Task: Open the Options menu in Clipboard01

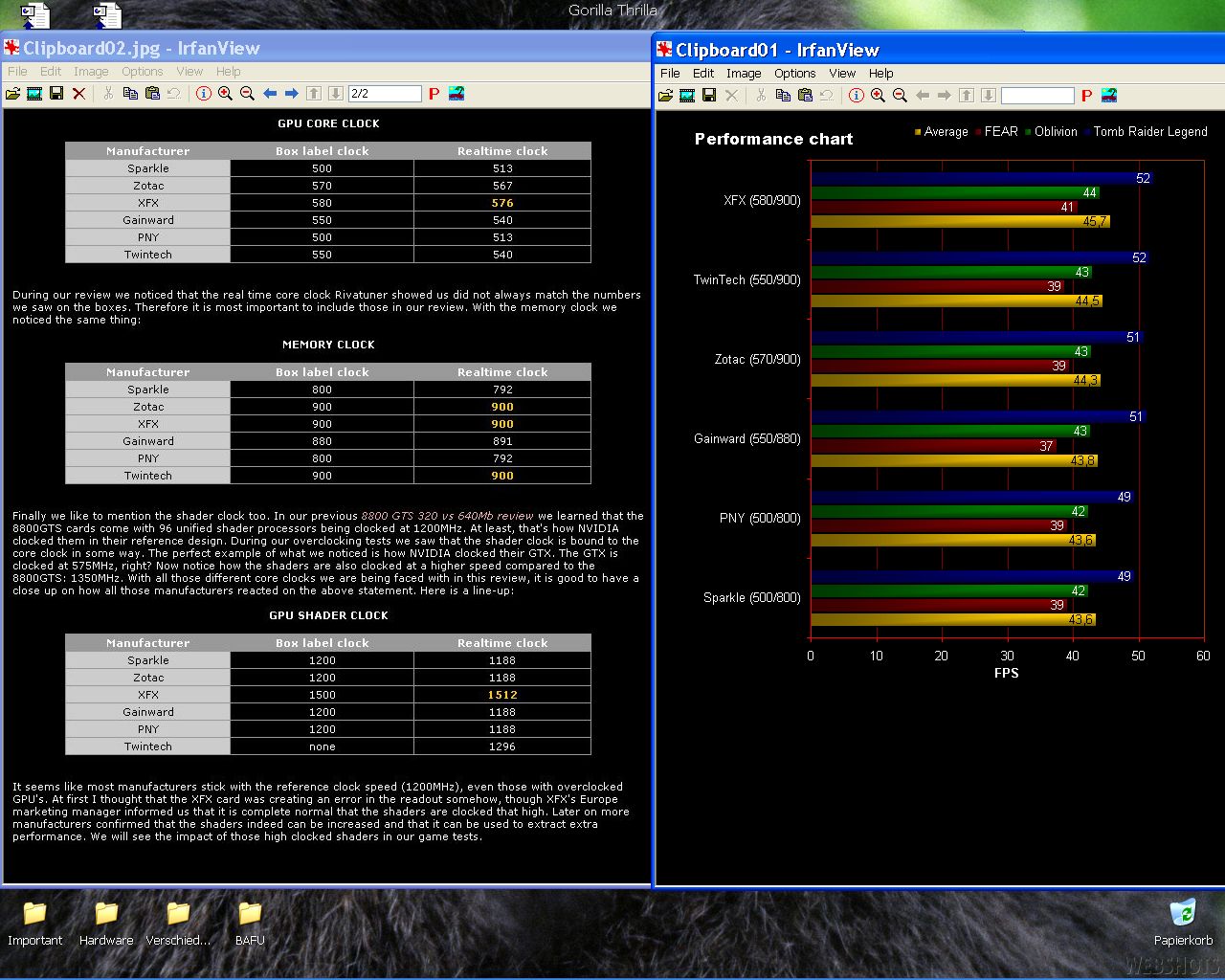Action: 794,74
